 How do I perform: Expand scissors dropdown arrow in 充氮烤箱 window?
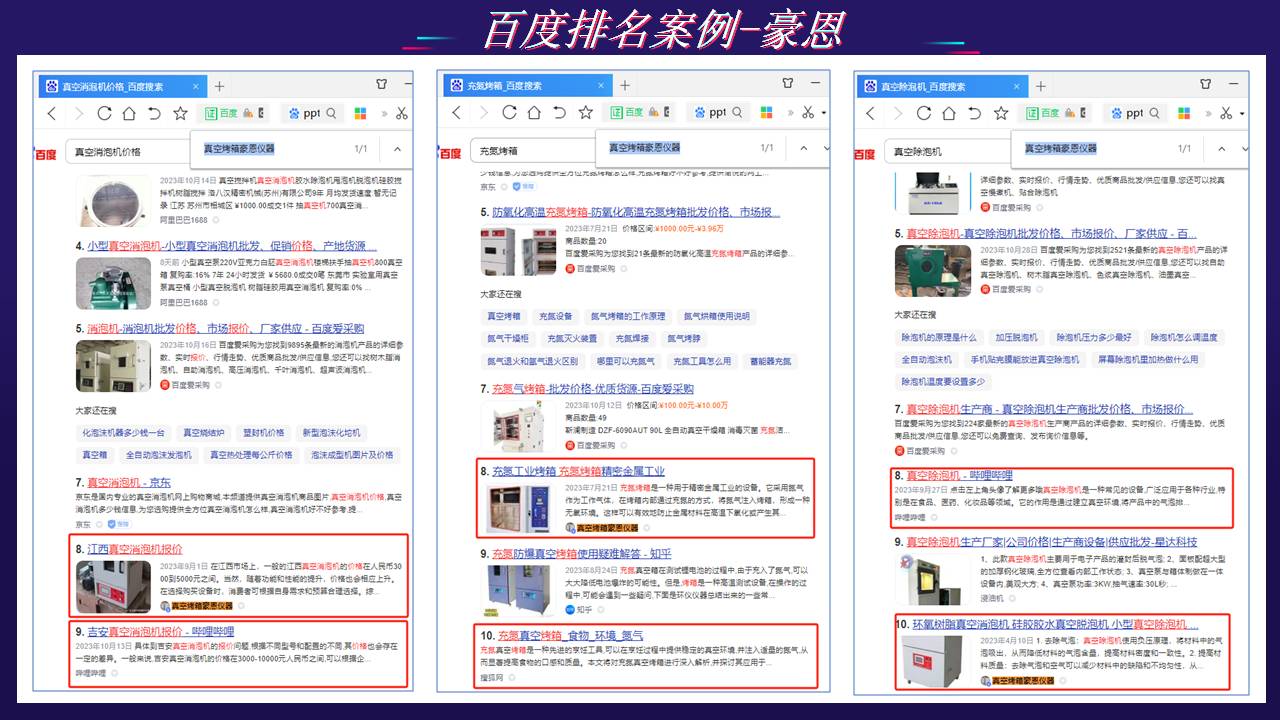pos(823,113)
